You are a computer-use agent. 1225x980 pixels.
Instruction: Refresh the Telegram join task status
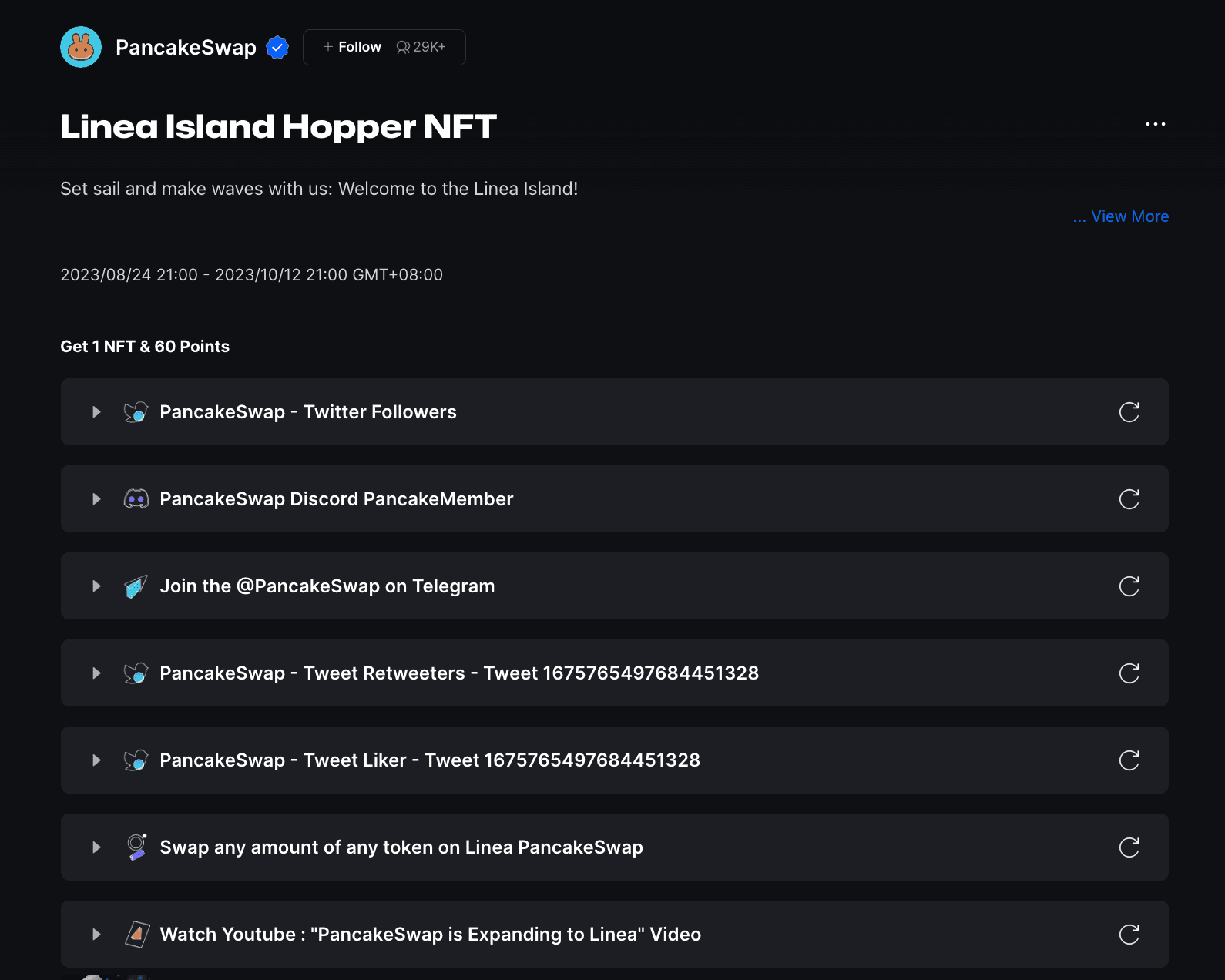click(1129, 586)
